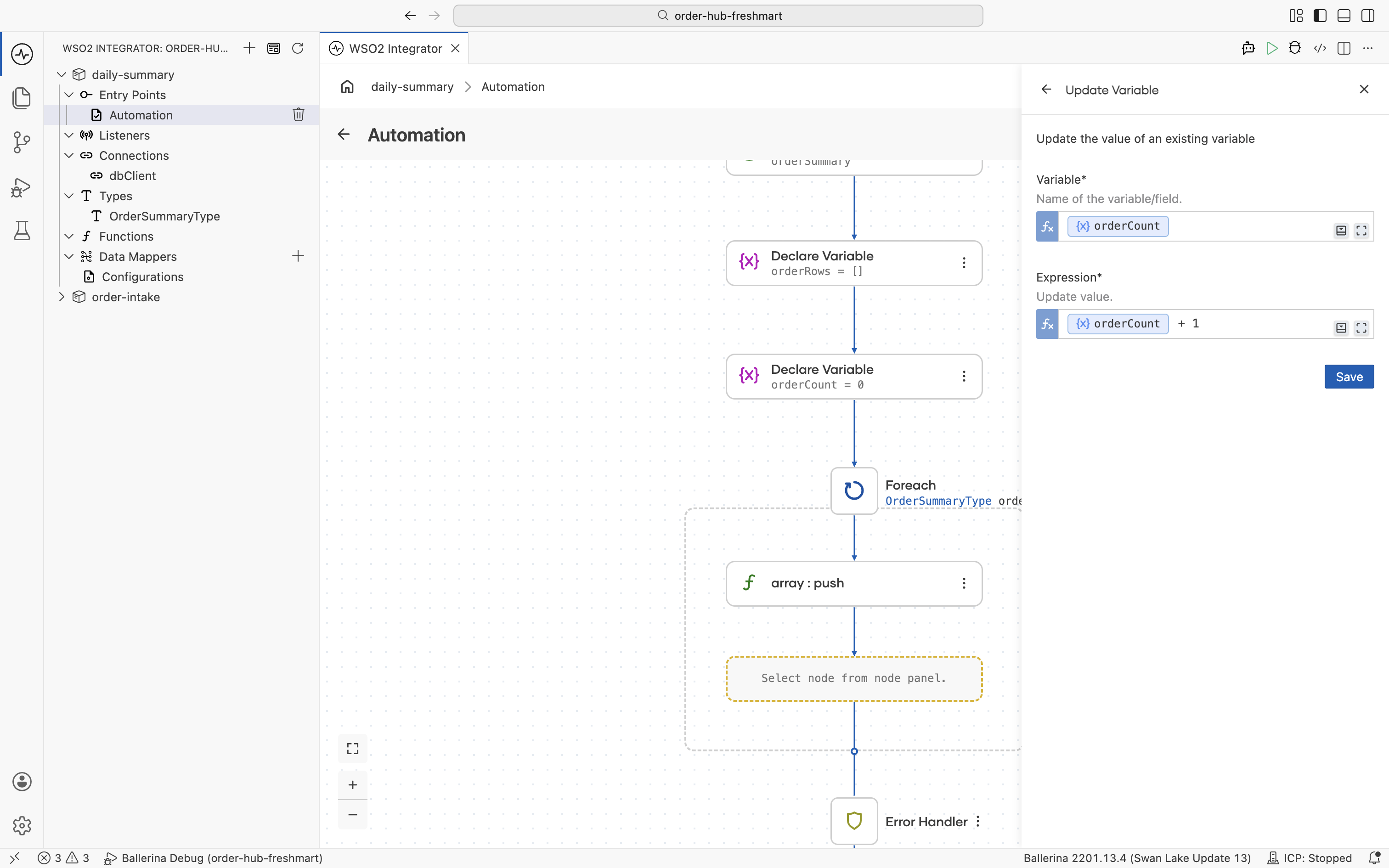Collapse the Types section
Viewport: 1389px width, 868px height.
pyautogui.click(x=69, y=196)
